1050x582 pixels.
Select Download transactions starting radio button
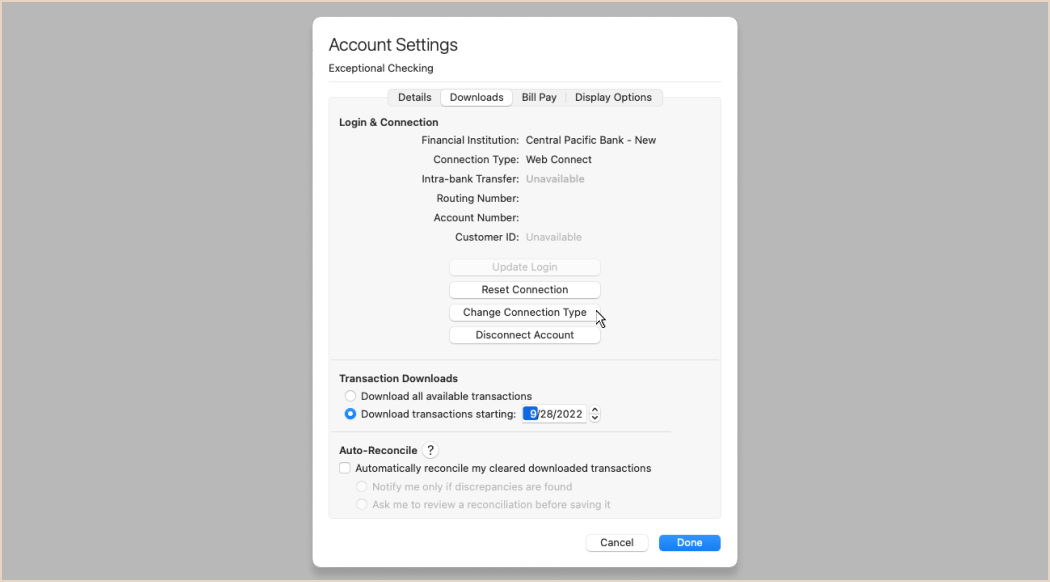(350, 414)
